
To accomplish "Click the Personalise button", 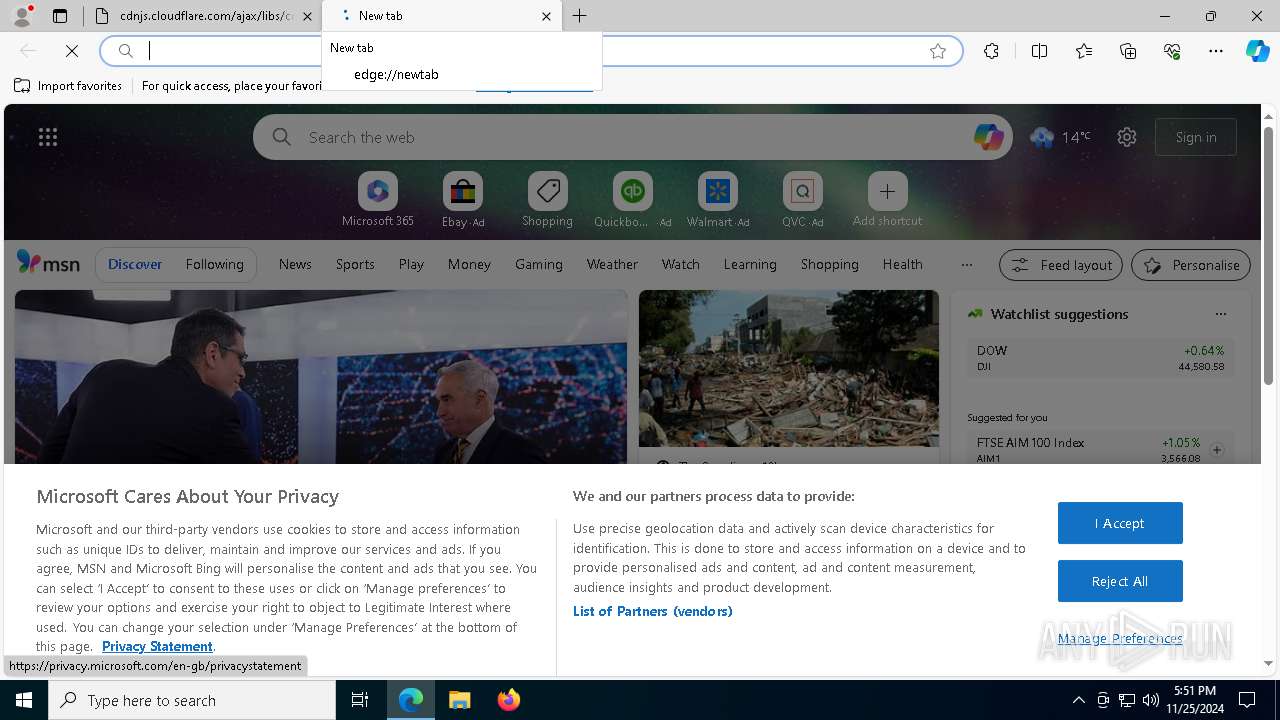I will tap(1191, 265).
